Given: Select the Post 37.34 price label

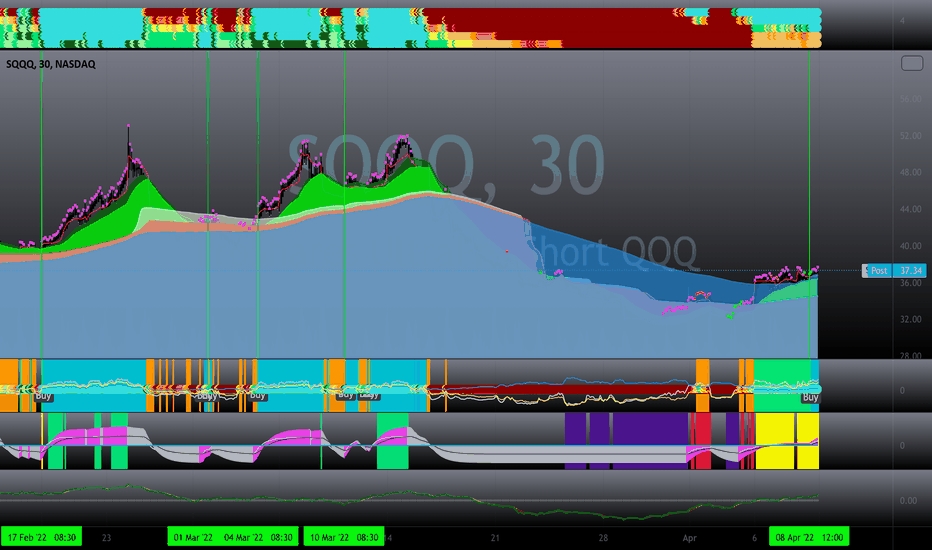Looking at the screenshot, I should coord(894,271).
